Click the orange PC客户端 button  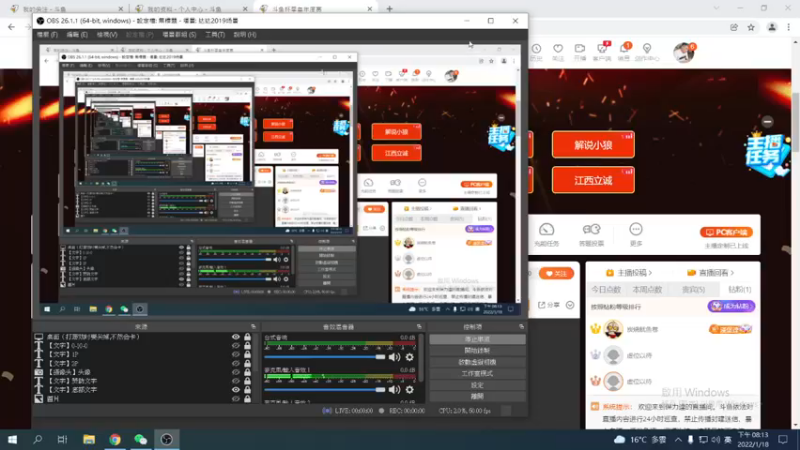(x=726, y=232)
